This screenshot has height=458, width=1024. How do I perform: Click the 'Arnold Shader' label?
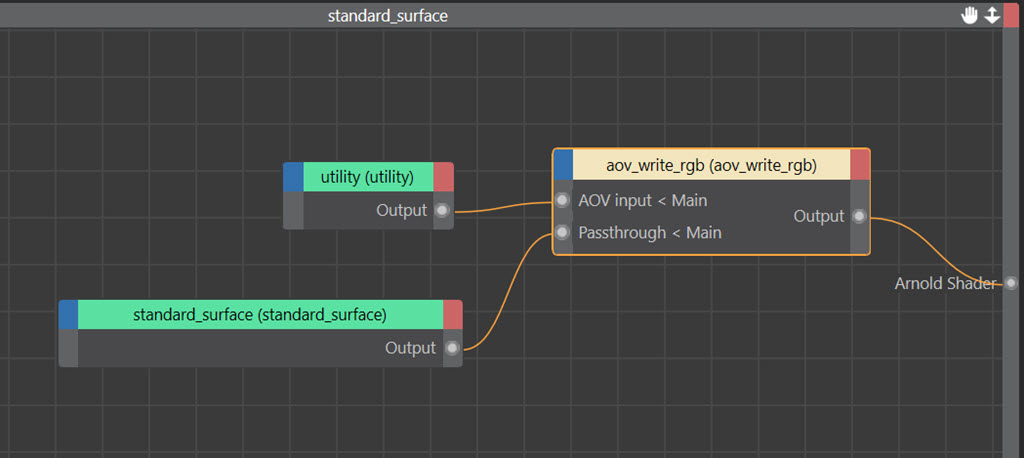[946, 283]
